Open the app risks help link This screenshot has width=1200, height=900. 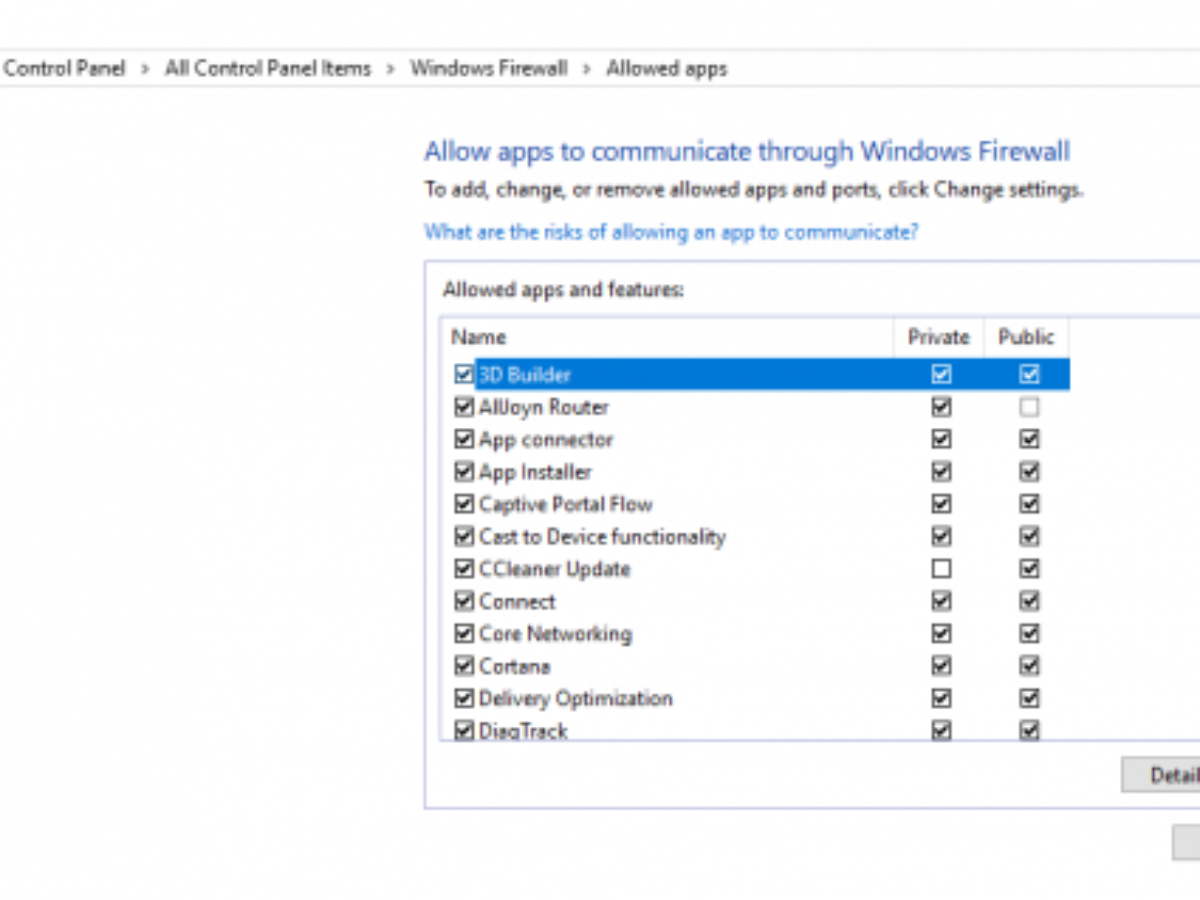point(671,232)
